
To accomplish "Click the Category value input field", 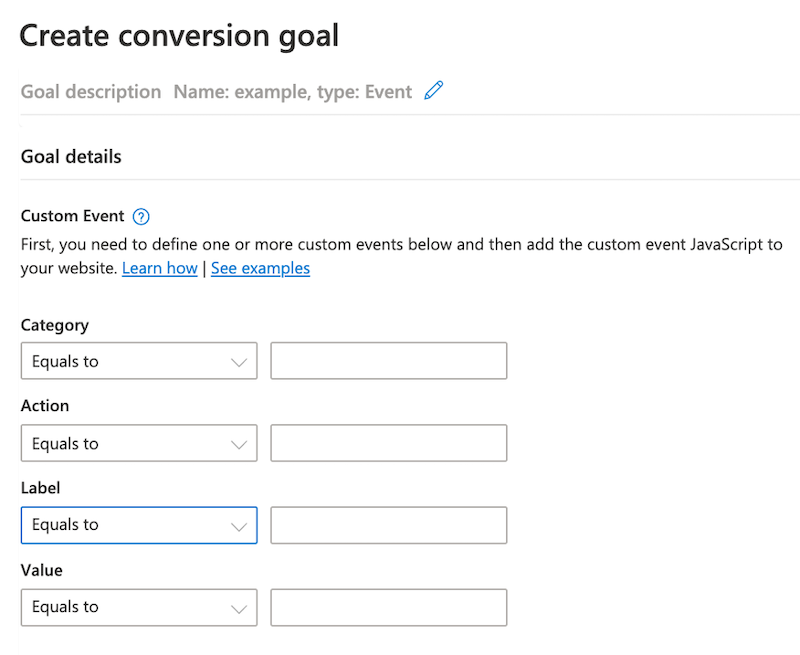I will point(388,361).
